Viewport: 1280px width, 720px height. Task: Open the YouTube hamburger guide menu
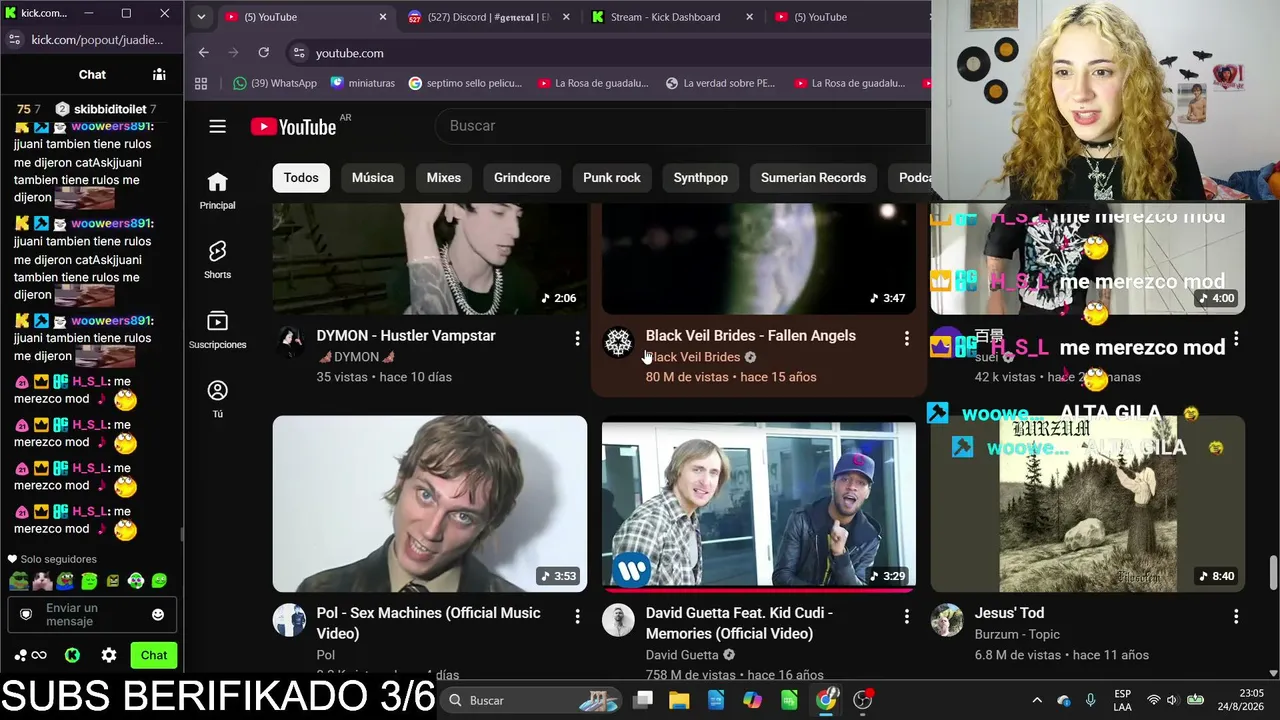click(x=217, y=126)
